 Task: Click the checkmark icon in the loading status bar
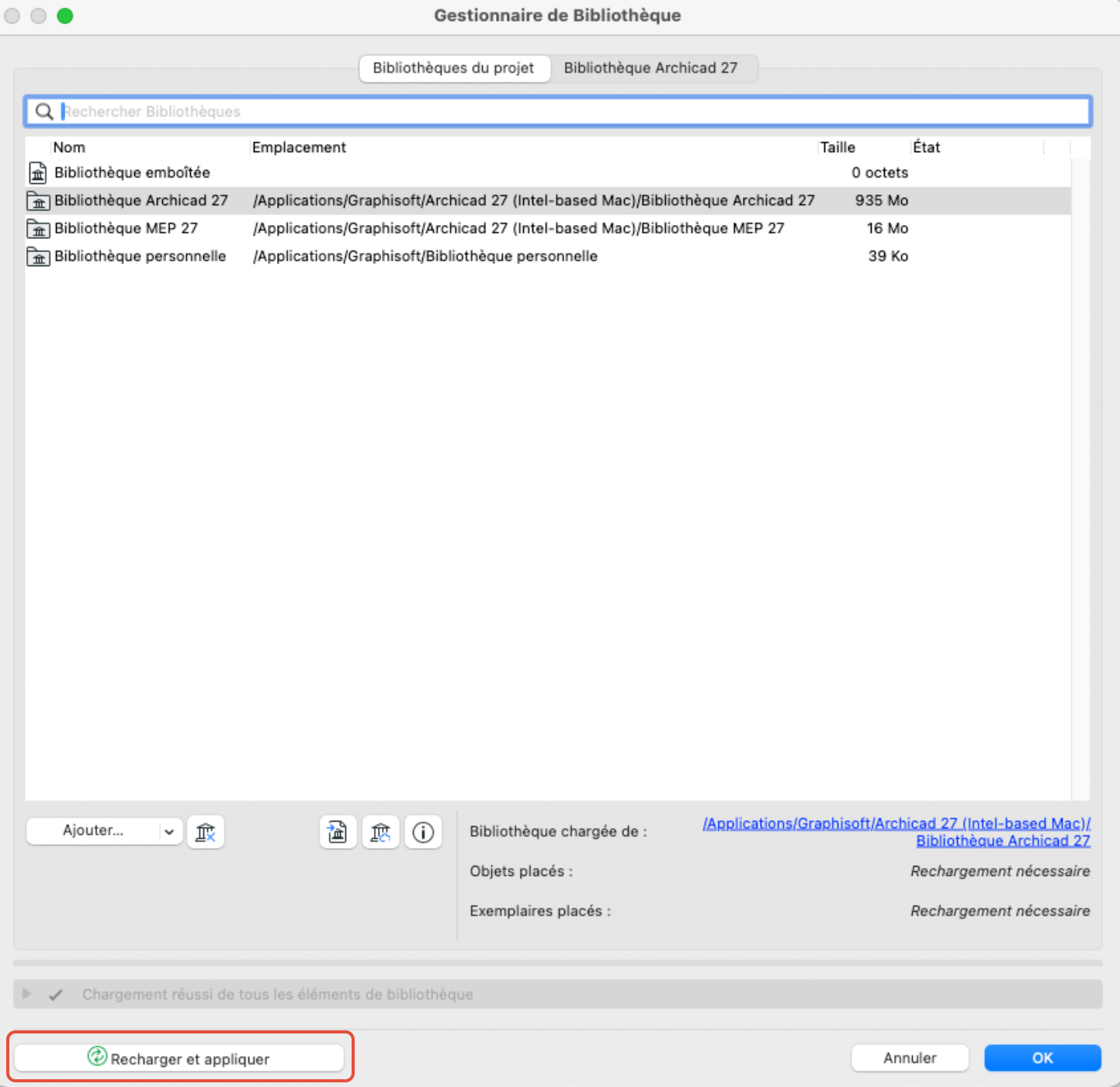[x=56, y=995]
